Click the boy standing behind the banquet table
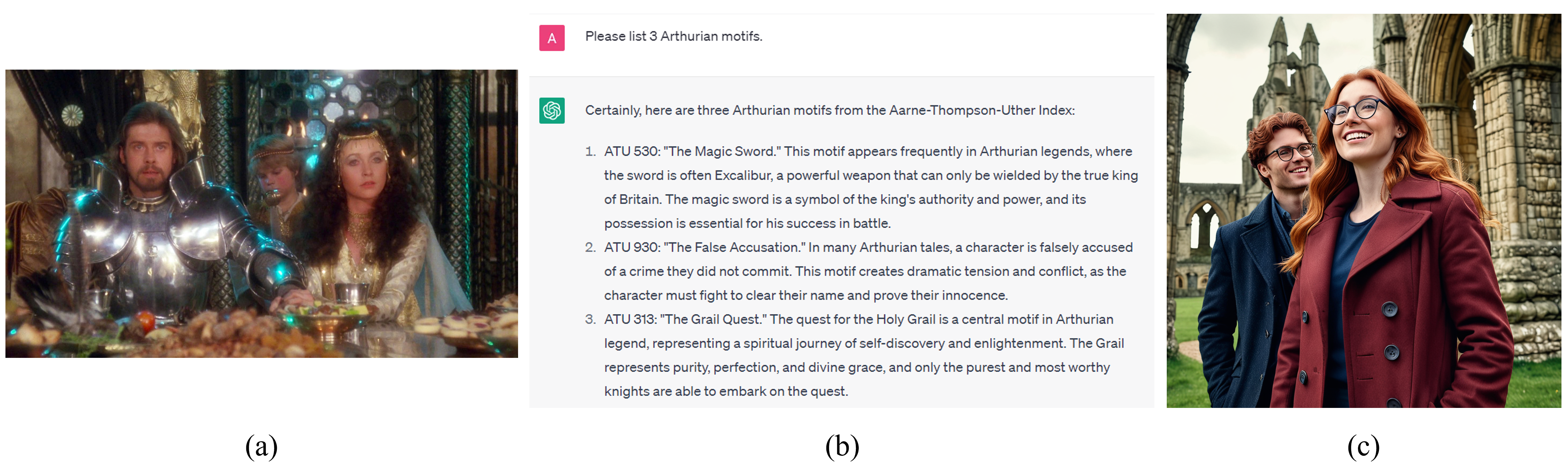Viewport: 1568px width, 475px height. [x=278, y=176]
